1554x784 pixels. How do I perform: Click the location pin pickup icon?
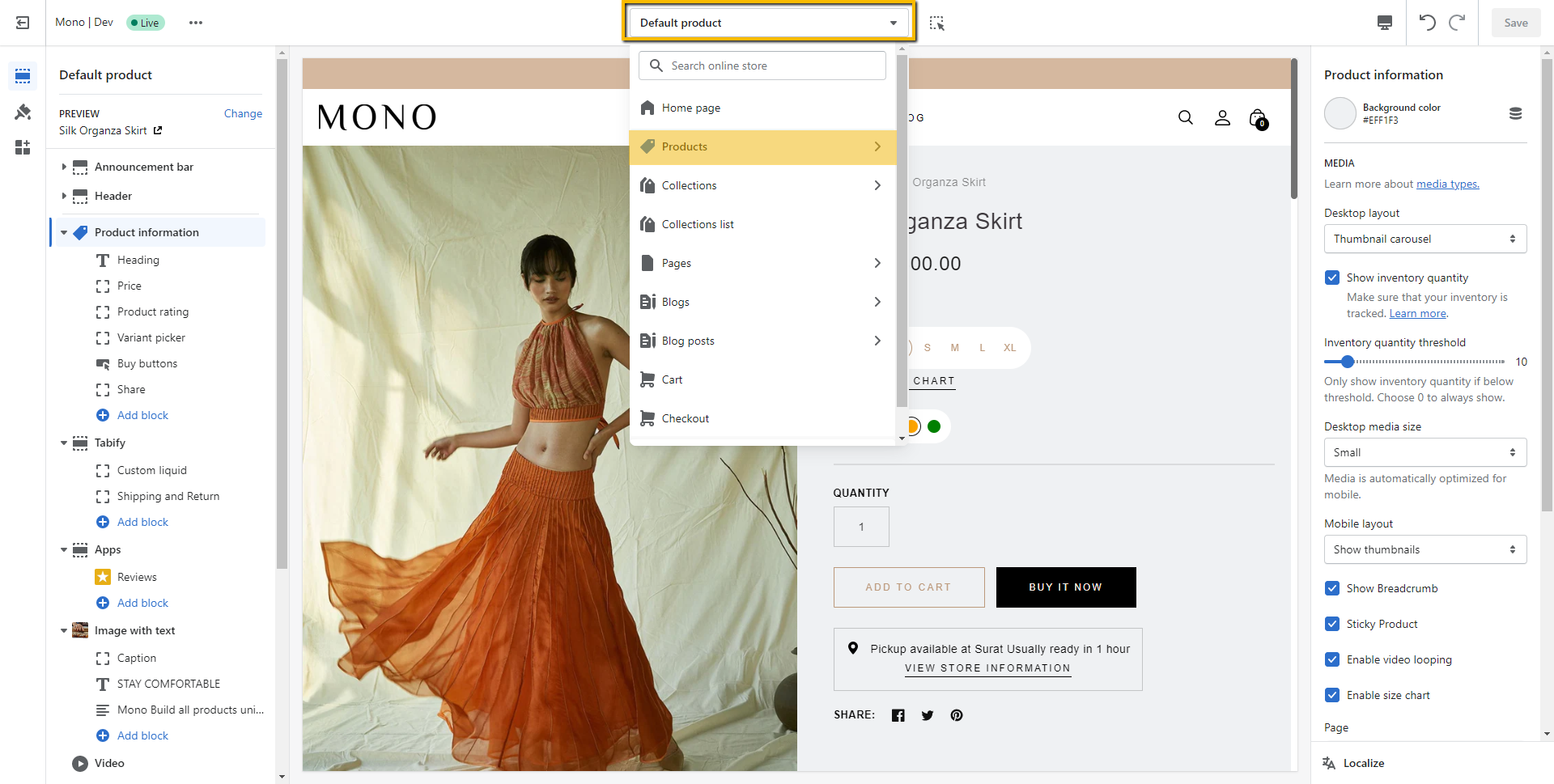pos(853,648)
